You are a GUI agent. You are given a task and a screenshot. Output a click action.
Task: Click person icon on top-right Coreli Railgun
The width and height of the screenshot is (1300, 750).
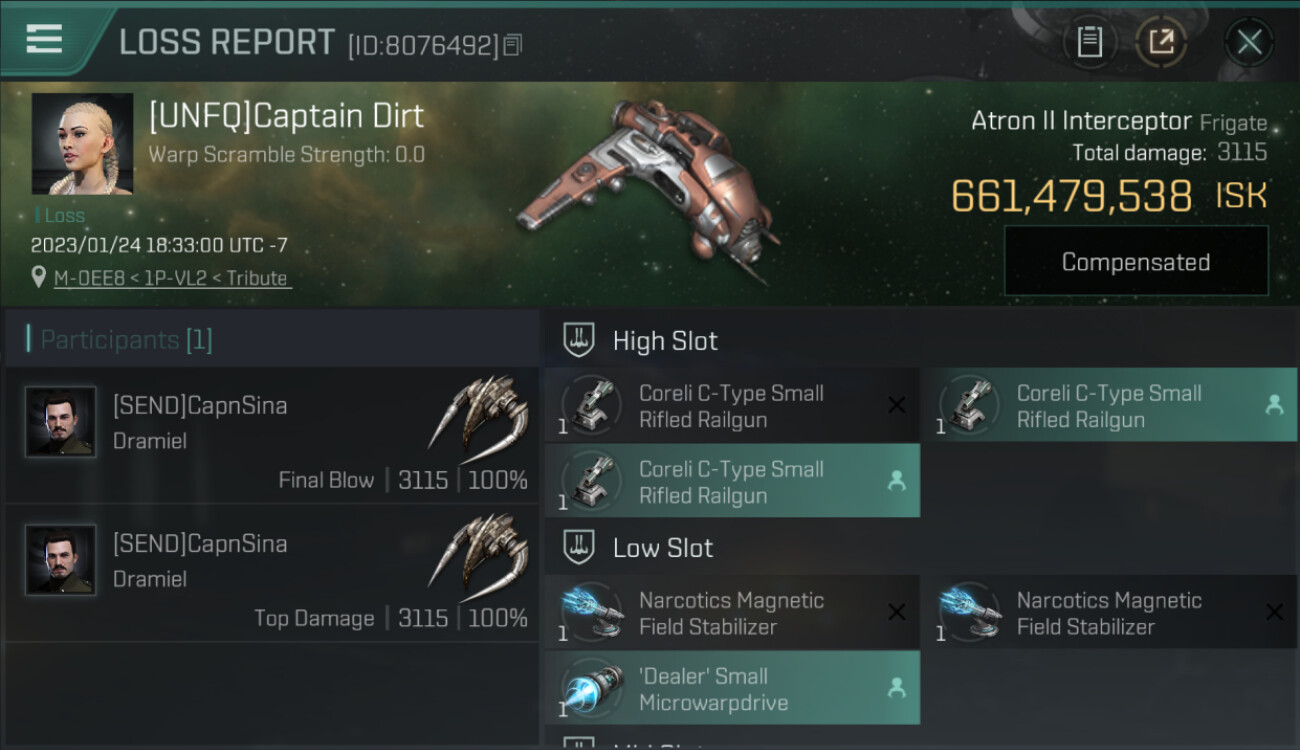pos(1273,405)
